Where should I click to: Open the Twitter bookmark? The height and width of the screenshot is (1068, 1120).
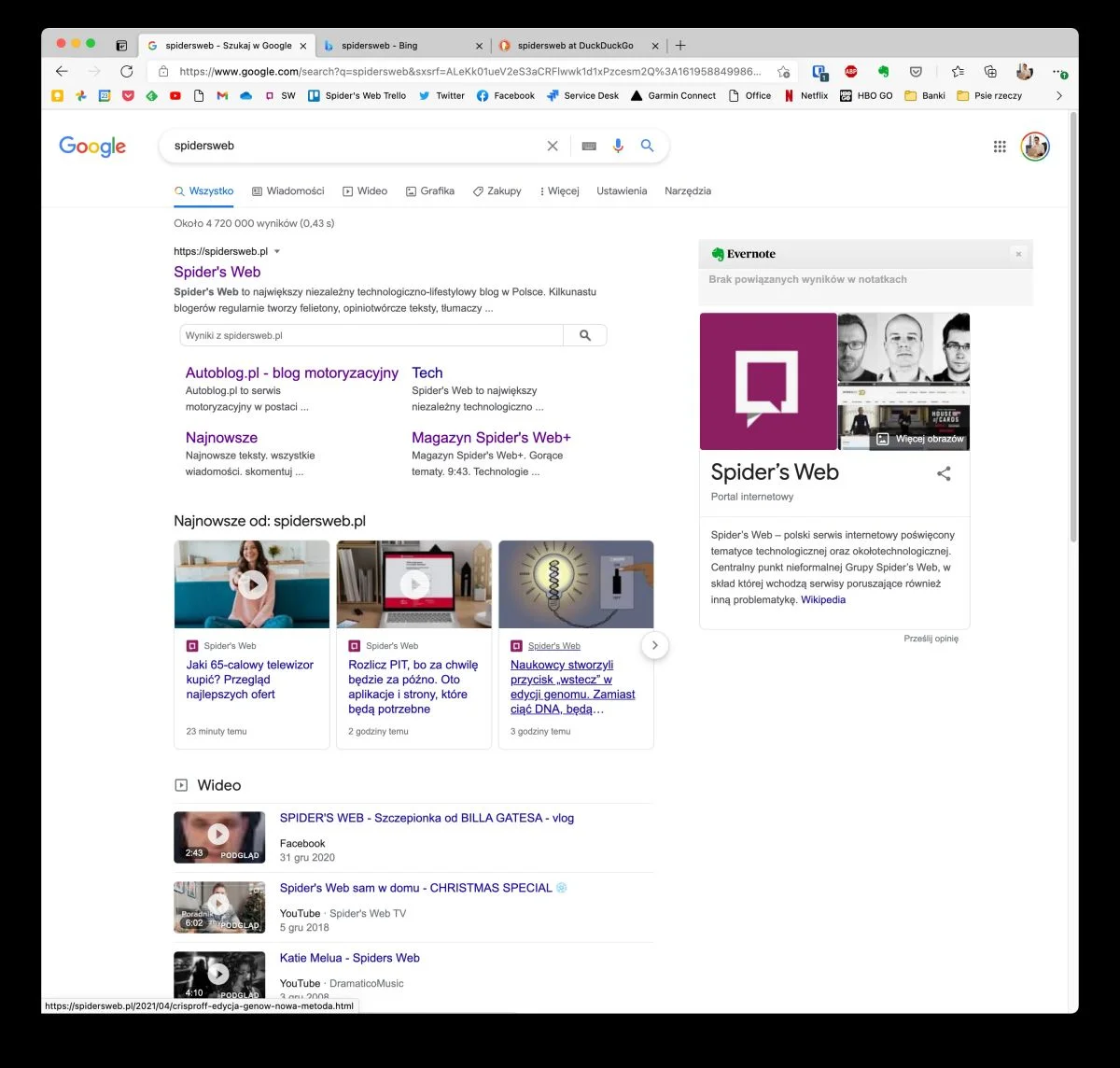pyautogui.click(x=441, y=95)
